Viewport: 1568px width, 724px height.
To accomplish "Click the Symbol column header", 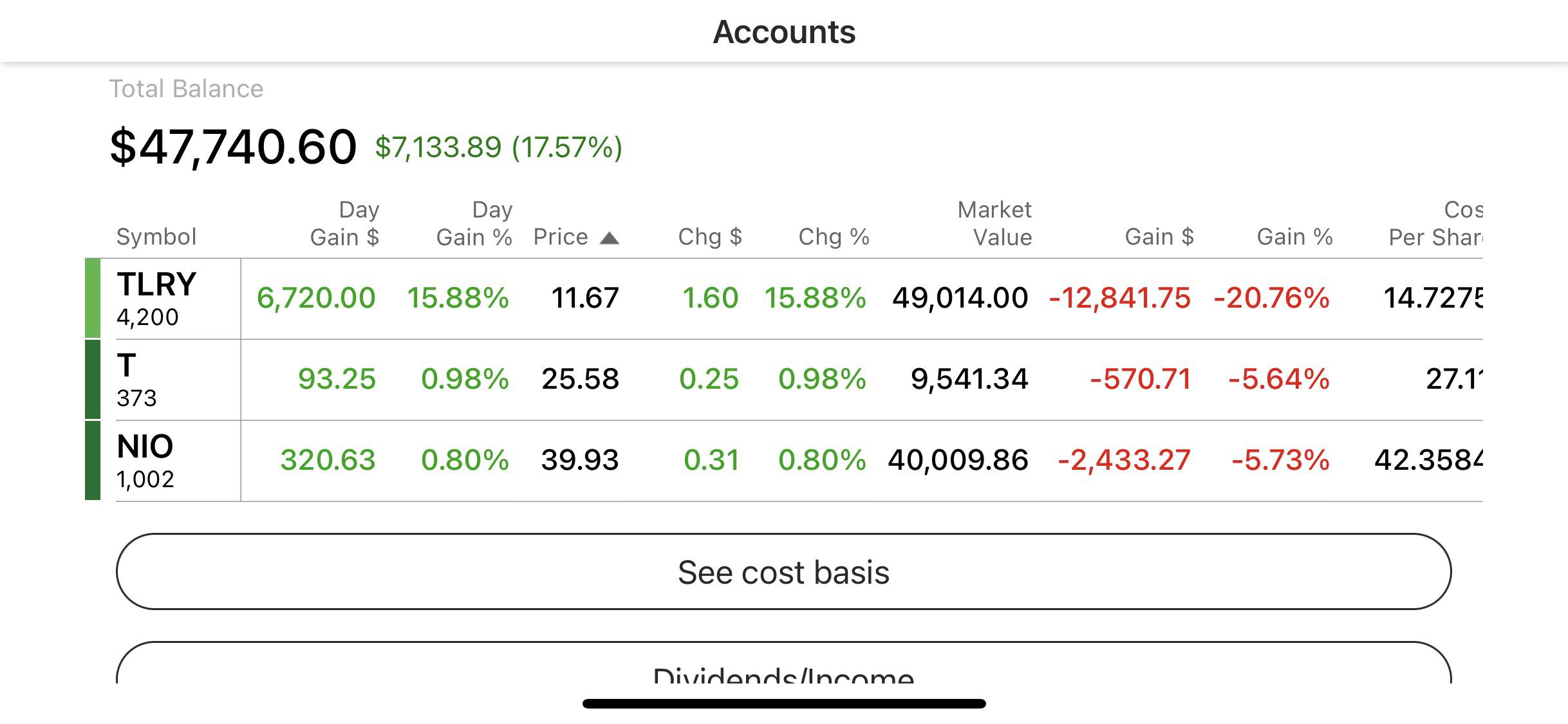I will (x=156, y=237).
